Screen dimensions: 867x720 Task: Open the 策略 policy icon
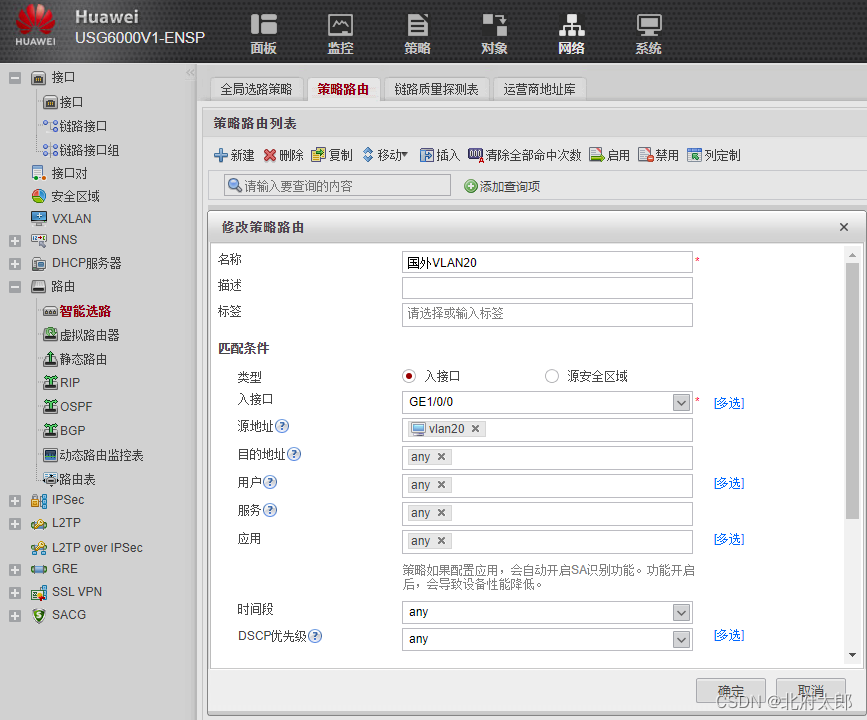tap(417, 34)
